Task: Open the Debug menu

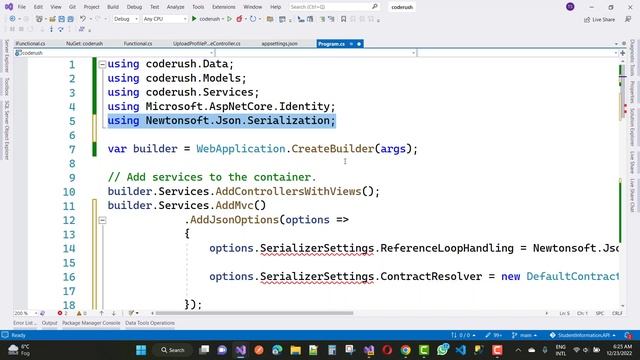Action: coord(134,7)
